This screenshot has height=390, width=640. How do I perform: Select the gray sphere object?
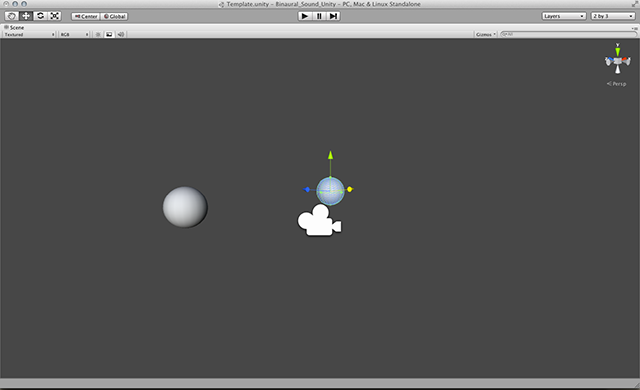185,207
